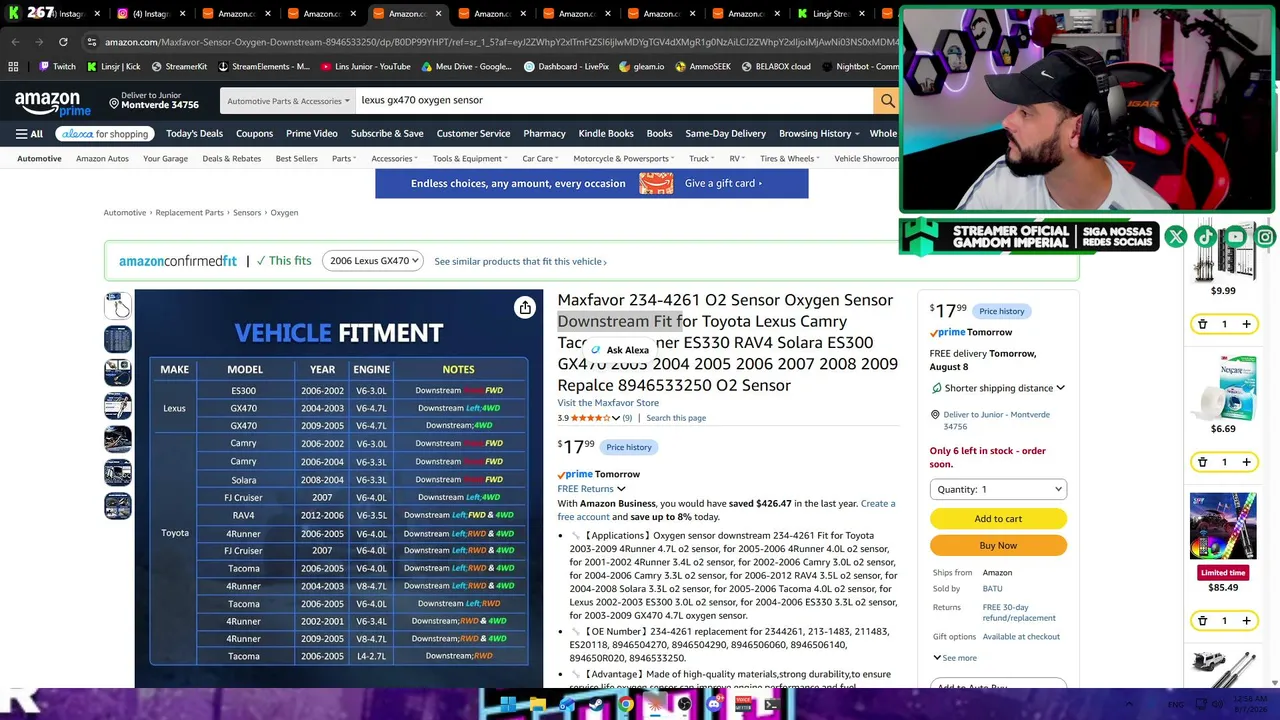Open the Tools & Equipment dropdown
Screen dimensions: 1280x720
[471, 159]
